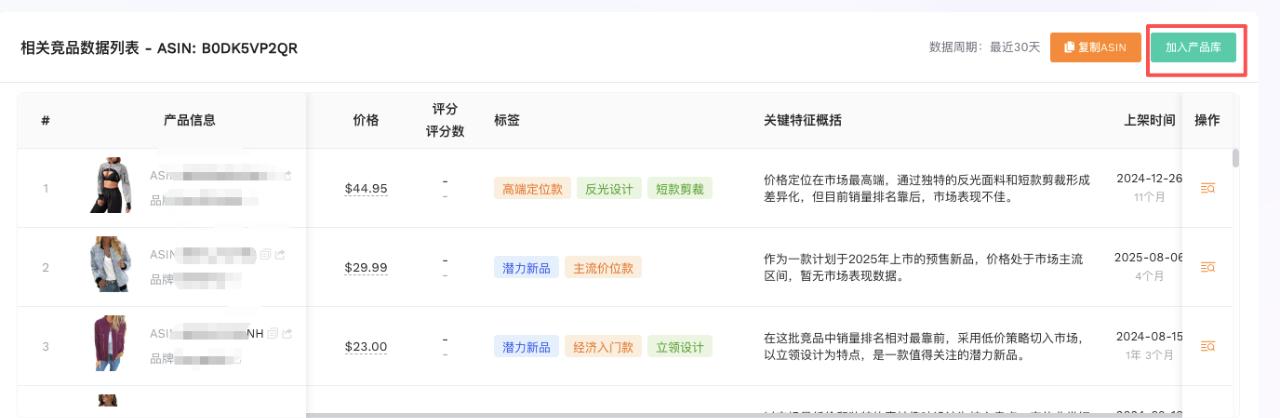
Task: Open third product's external link icon
Action: [287, 333]
